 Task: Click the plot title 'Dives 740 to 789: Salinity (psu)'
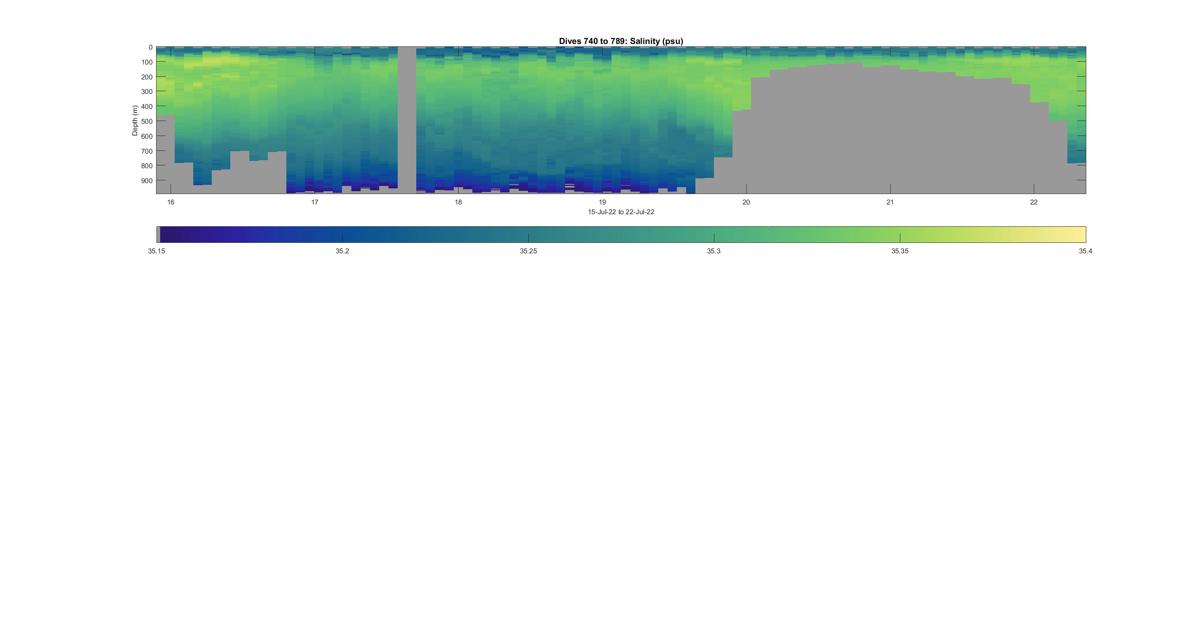point(621,41)
